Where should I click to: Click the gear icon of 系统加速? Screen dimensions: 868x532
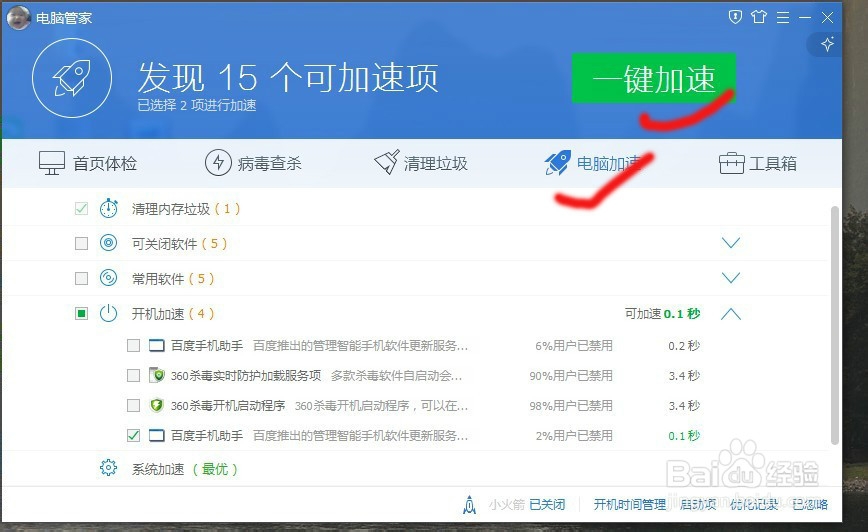coord(108,468)
